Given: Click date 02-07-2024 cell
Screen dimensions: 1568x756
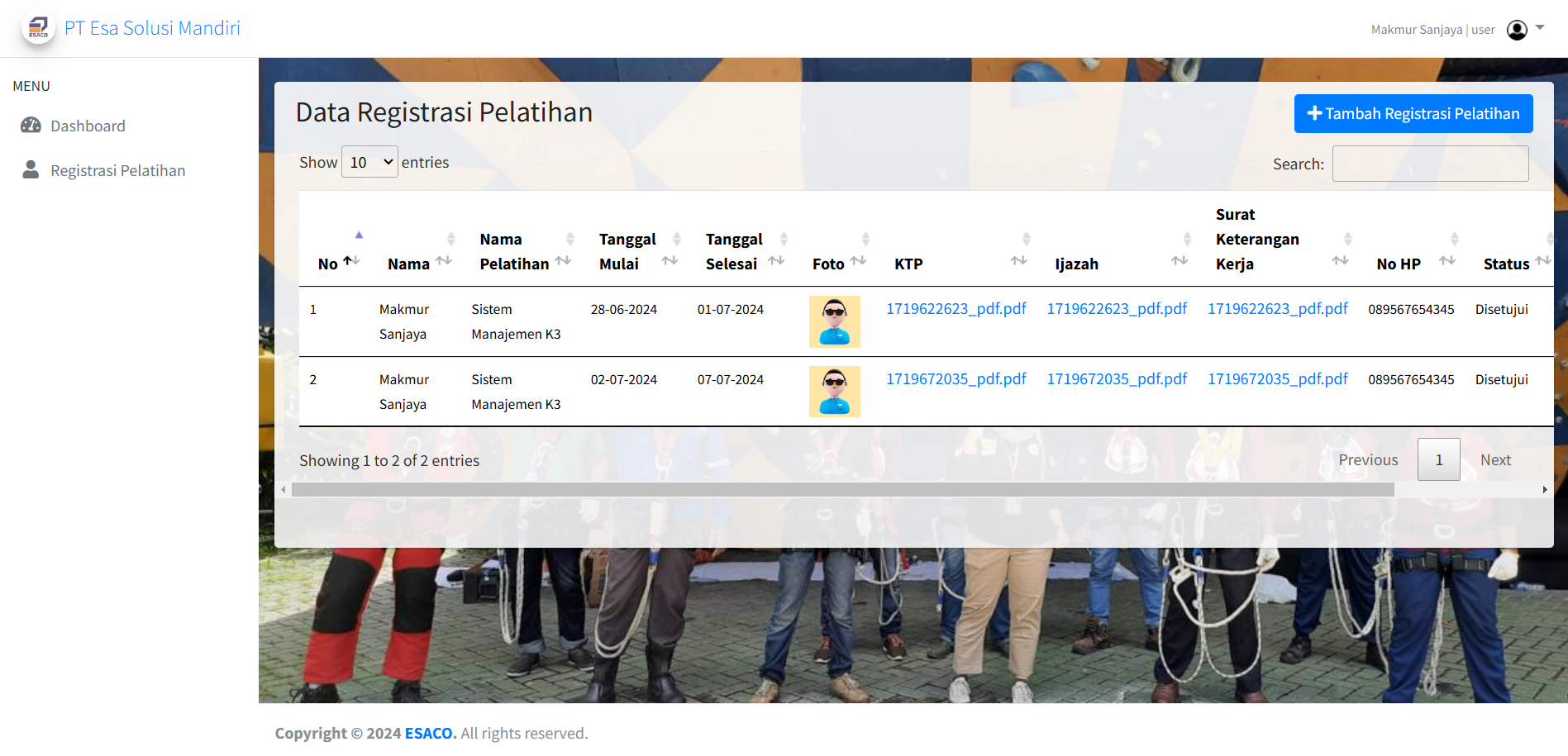Looking at the screenshot, I should click(624, 379).
